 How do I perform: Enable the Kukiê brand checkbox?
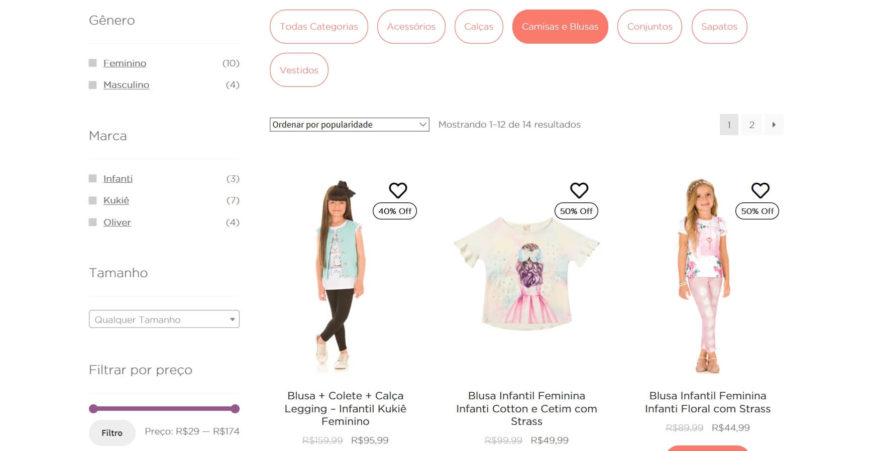(x=93, y=201)
